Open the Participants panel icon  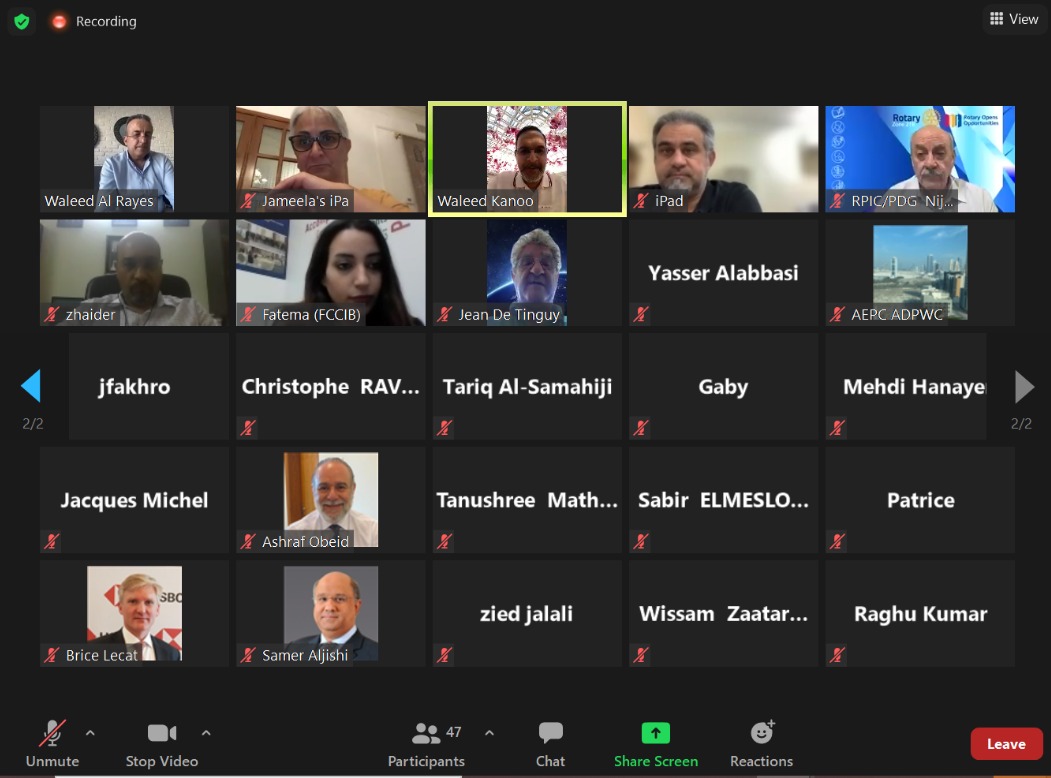(426, 734)
